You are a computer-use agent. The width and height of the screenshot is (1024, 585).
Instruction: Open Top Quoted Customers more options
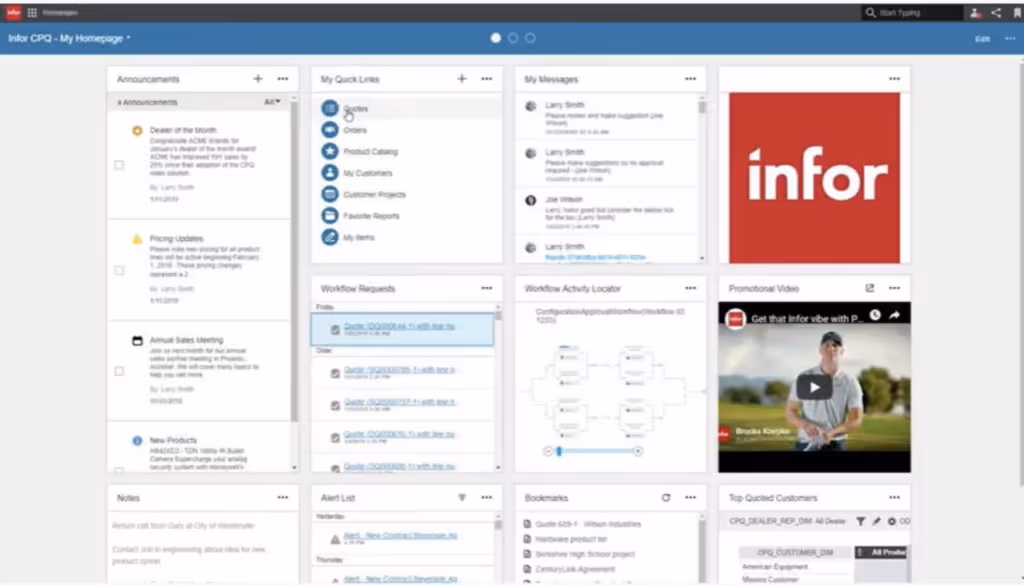894,498
